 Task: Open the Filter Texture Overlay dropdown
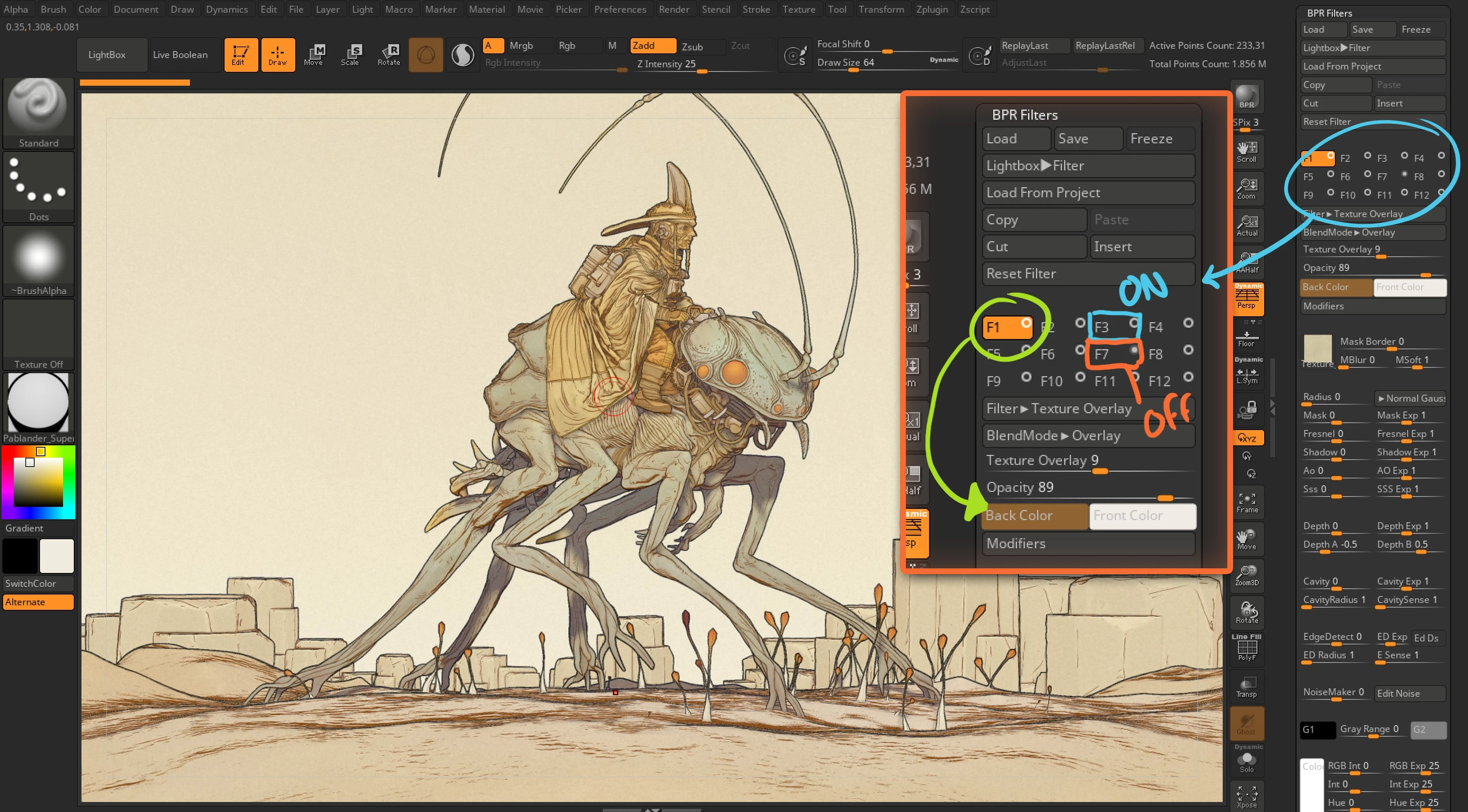(x=1373, y=214)
